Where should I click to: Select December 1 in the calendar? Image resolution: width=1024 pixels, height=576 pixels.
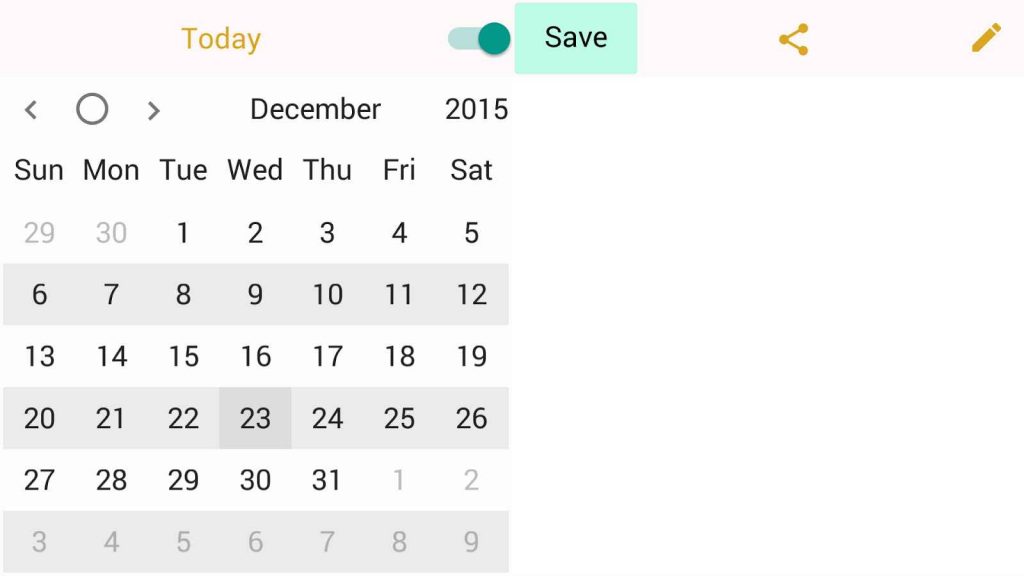click(183, 233)
